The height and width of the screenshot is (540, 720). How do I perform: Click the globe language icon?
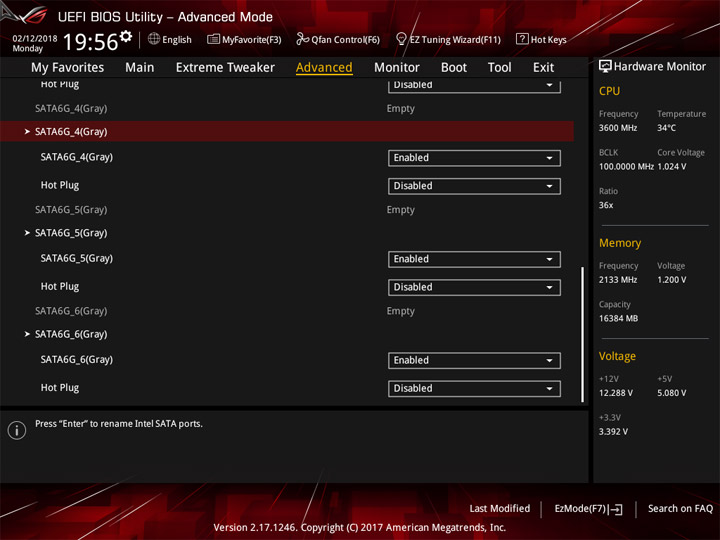(154, 39)
